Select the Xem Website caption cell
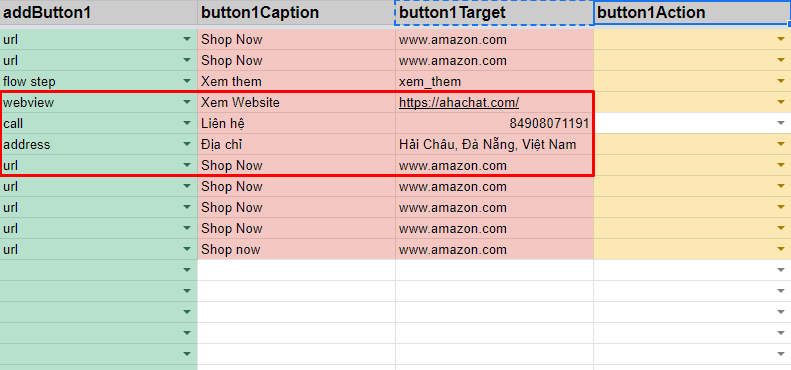The height and width of the screenshot is (370, 791). pos(297,102)
